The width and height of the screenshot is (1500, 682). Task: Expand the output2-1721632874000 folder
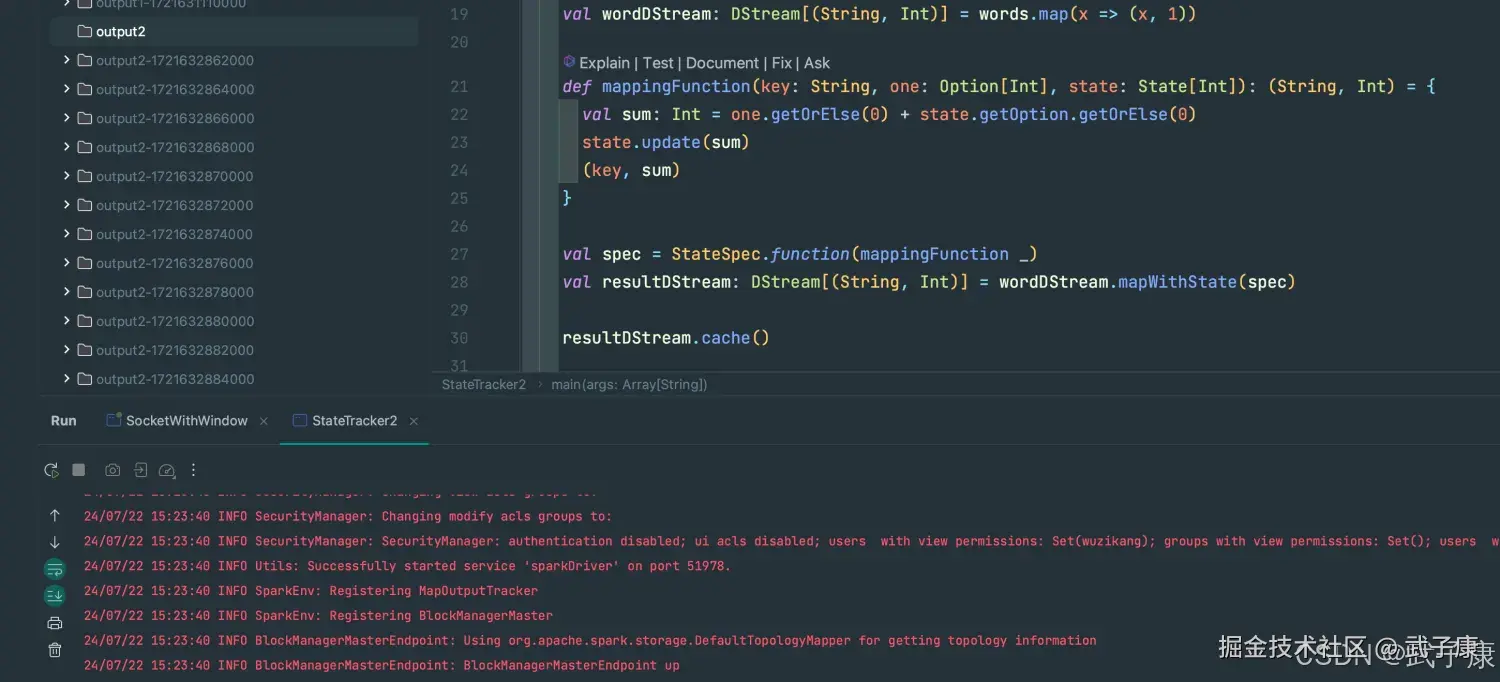[67, 234]
